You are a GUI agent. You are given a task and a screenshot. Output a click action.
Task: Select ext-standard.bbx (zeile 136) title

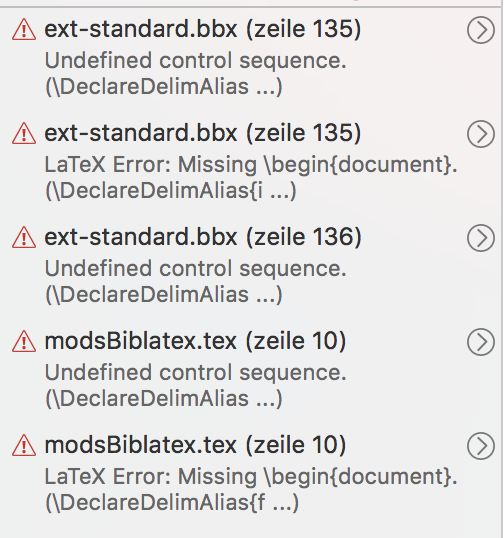(x=203, y=237)
